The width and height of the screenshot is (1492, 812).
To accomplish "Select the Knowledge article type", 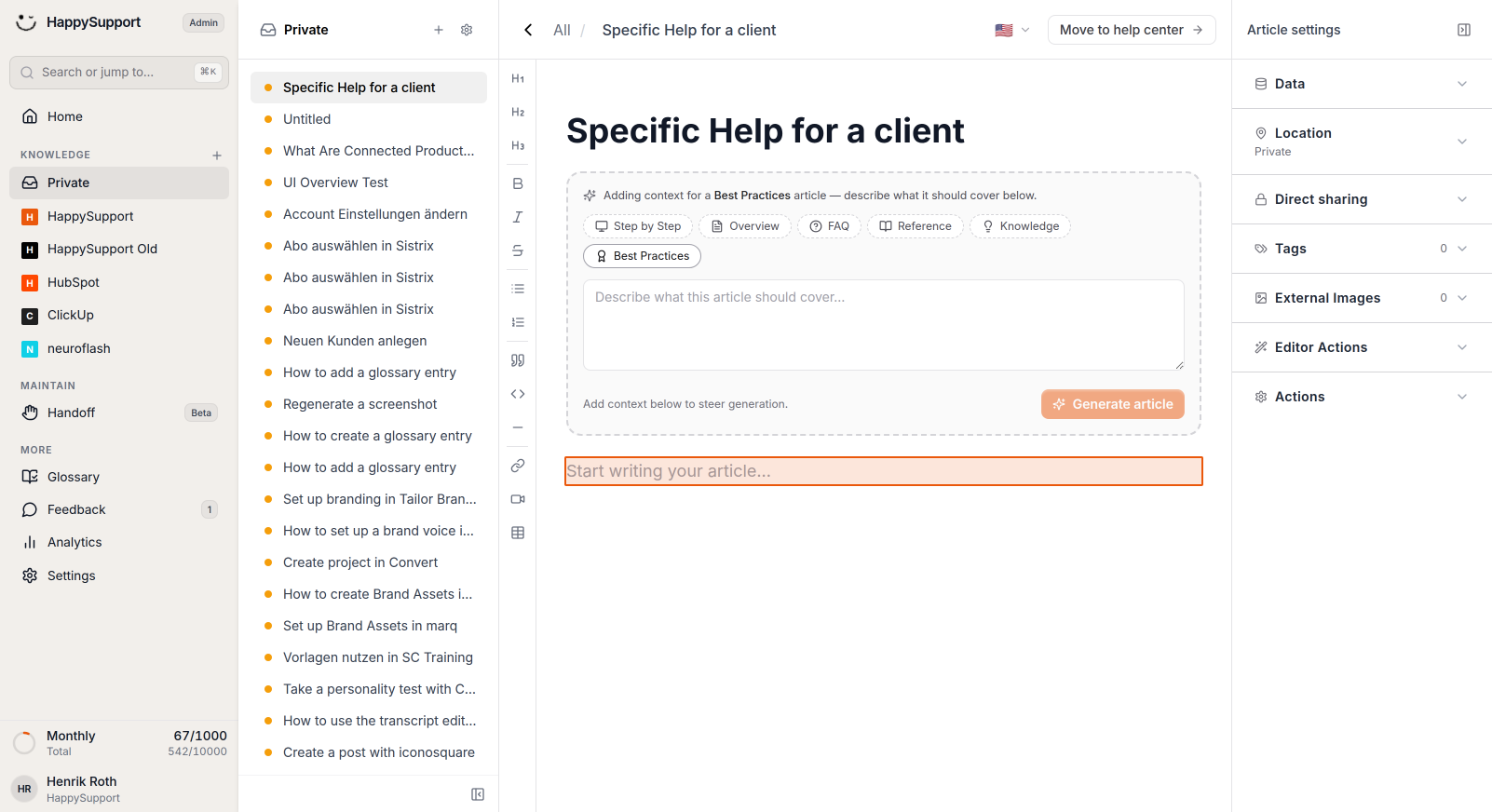I will tap(1021, 226).
